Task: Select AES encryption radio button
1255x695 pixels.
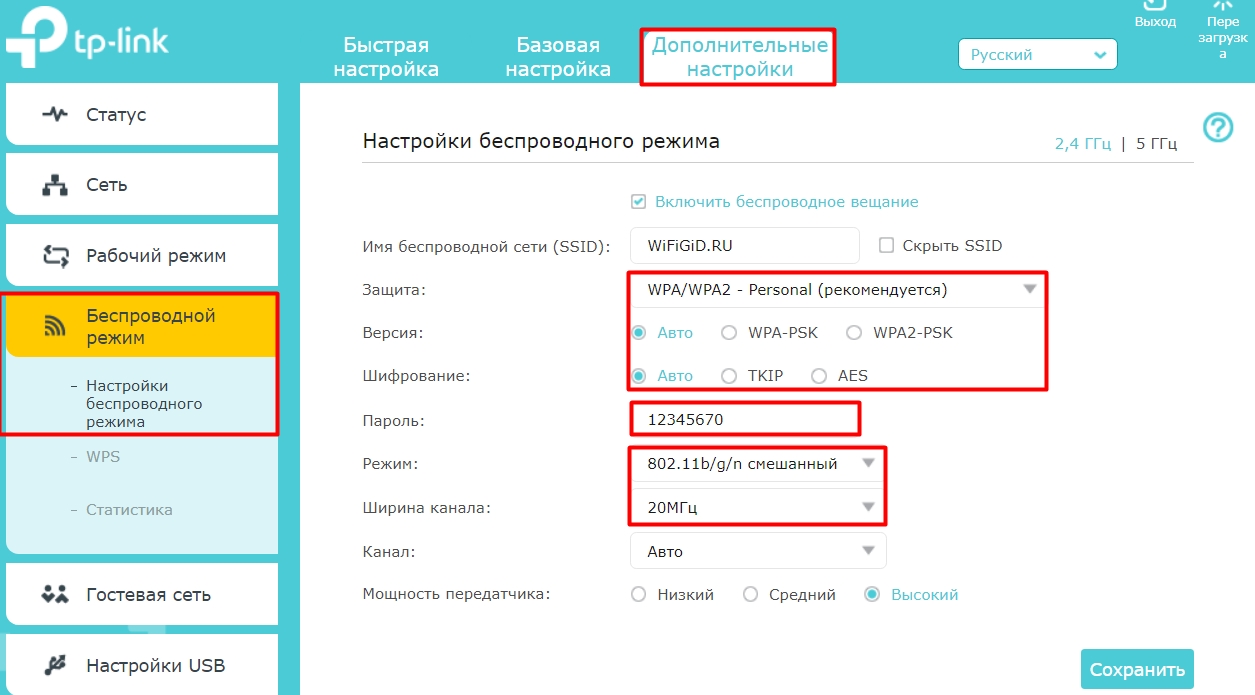Action: (819, 376)
